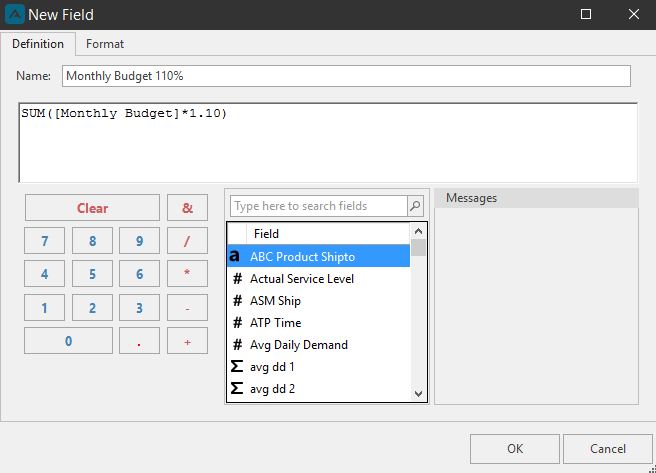Click the divide operator button
Image resolution: width=656 pixels, height=473 pixels.
click(187, 240)
